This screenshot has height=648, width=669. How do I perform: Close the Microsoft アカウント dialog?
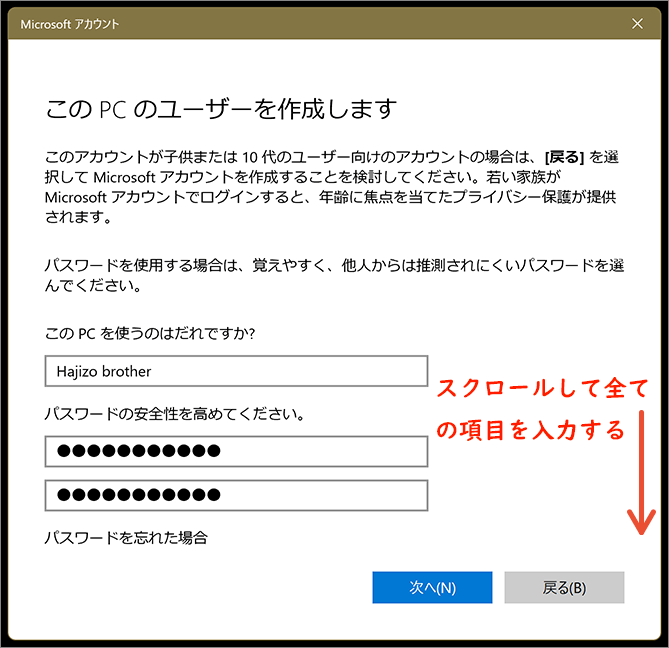tap(637, 23)
